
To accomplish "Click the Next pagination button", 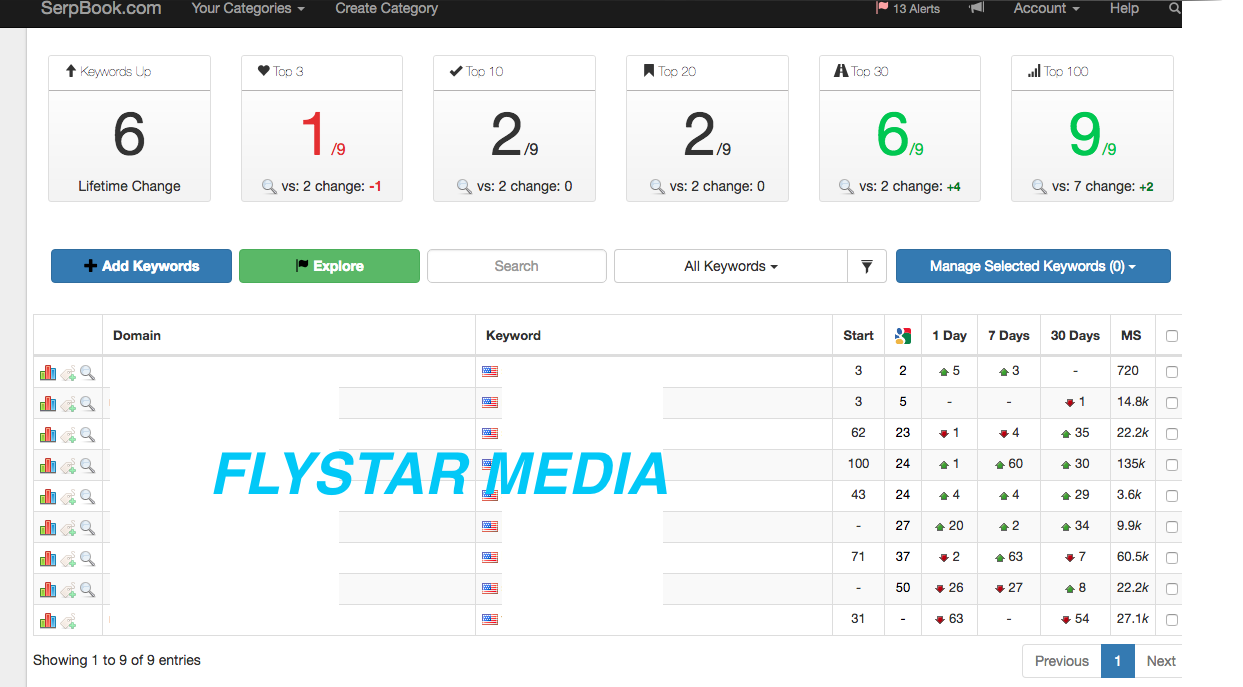I will [1161, 661].
